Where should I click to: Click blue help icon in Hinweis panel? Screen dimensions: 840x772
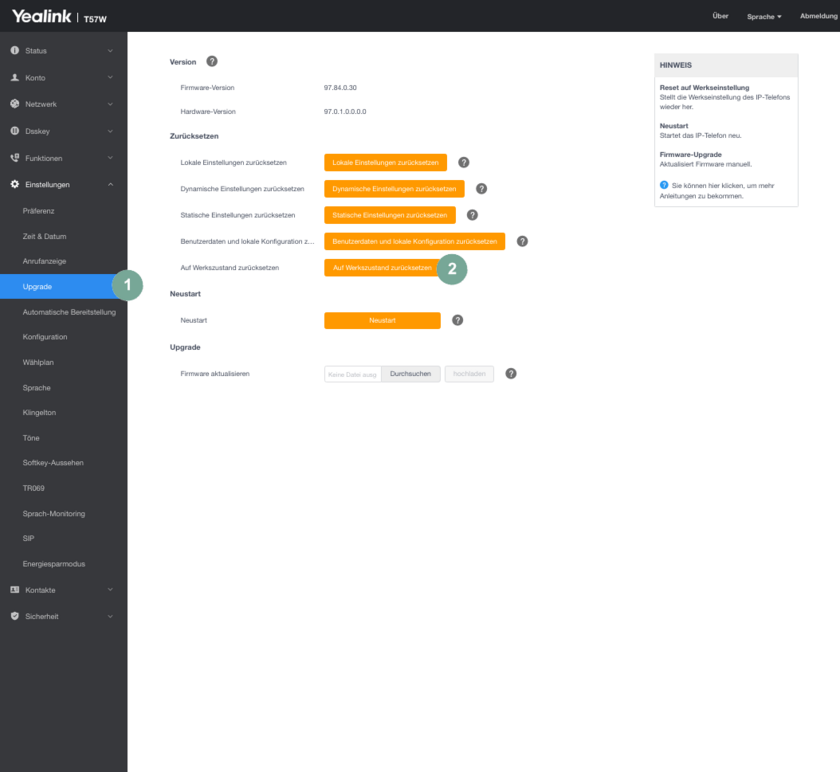tap(664, 185)
